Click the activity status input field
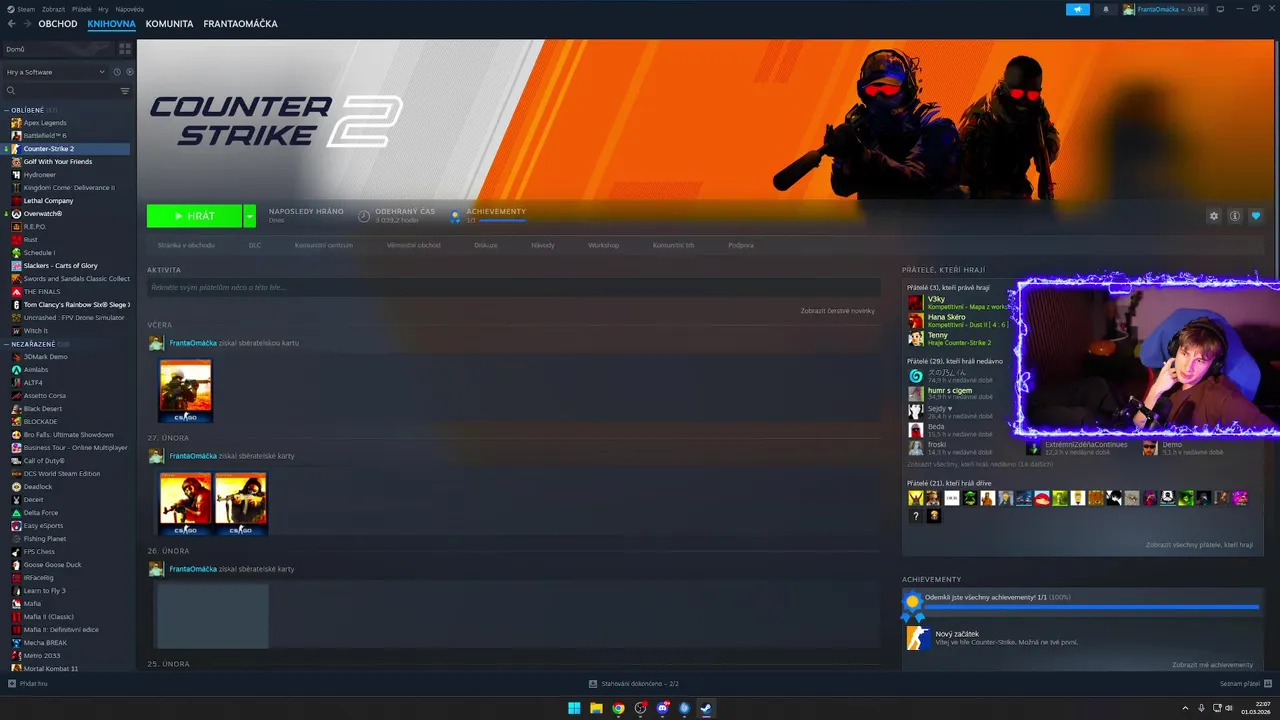The height and width of the screenshot is (720, 1280). (x=513, y=287)
